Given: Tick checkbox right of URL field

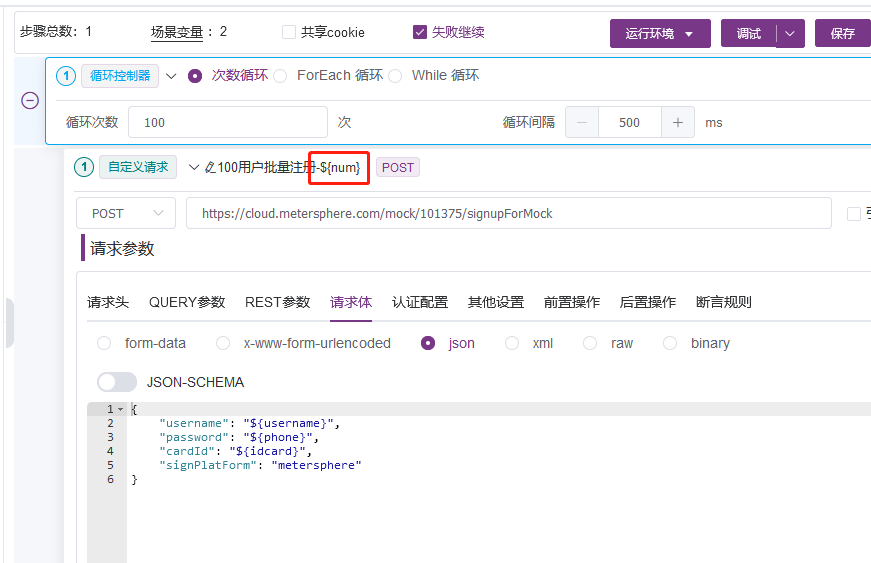Looking at the screenshot, I should [x=854, y=214].
